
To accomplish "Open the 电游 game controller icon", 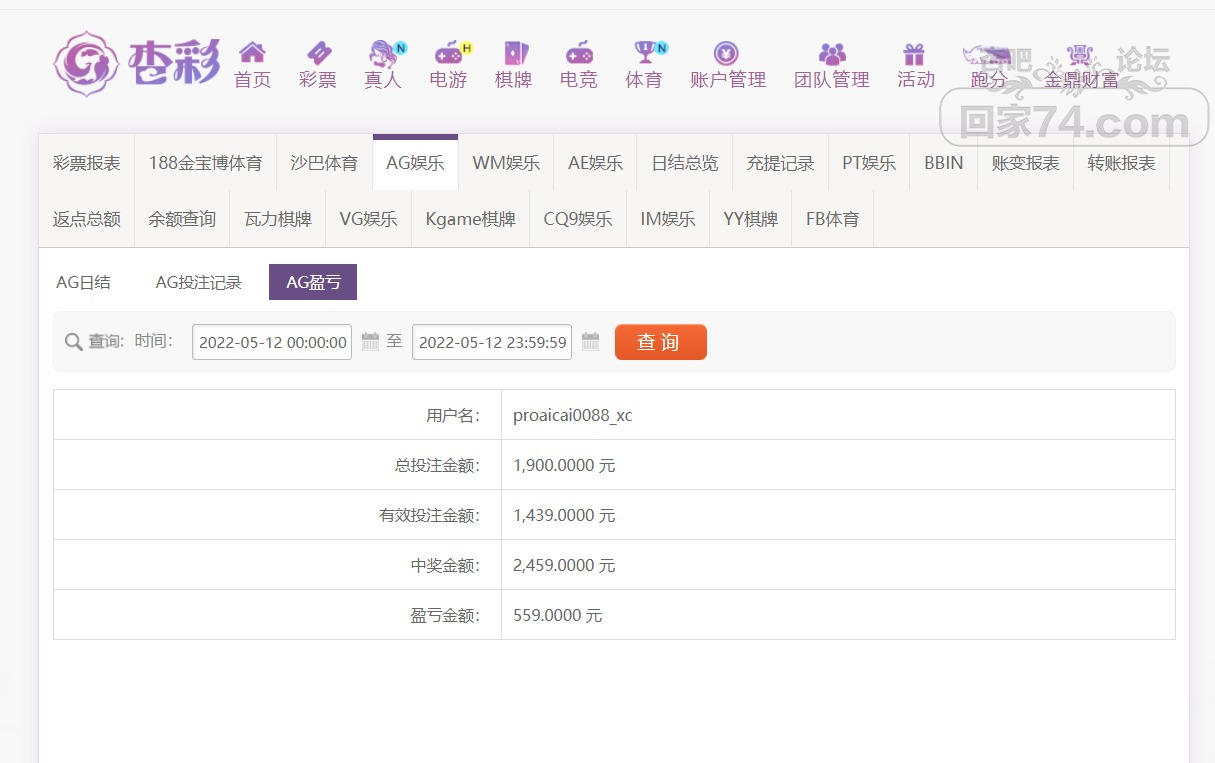I will 450,53.
